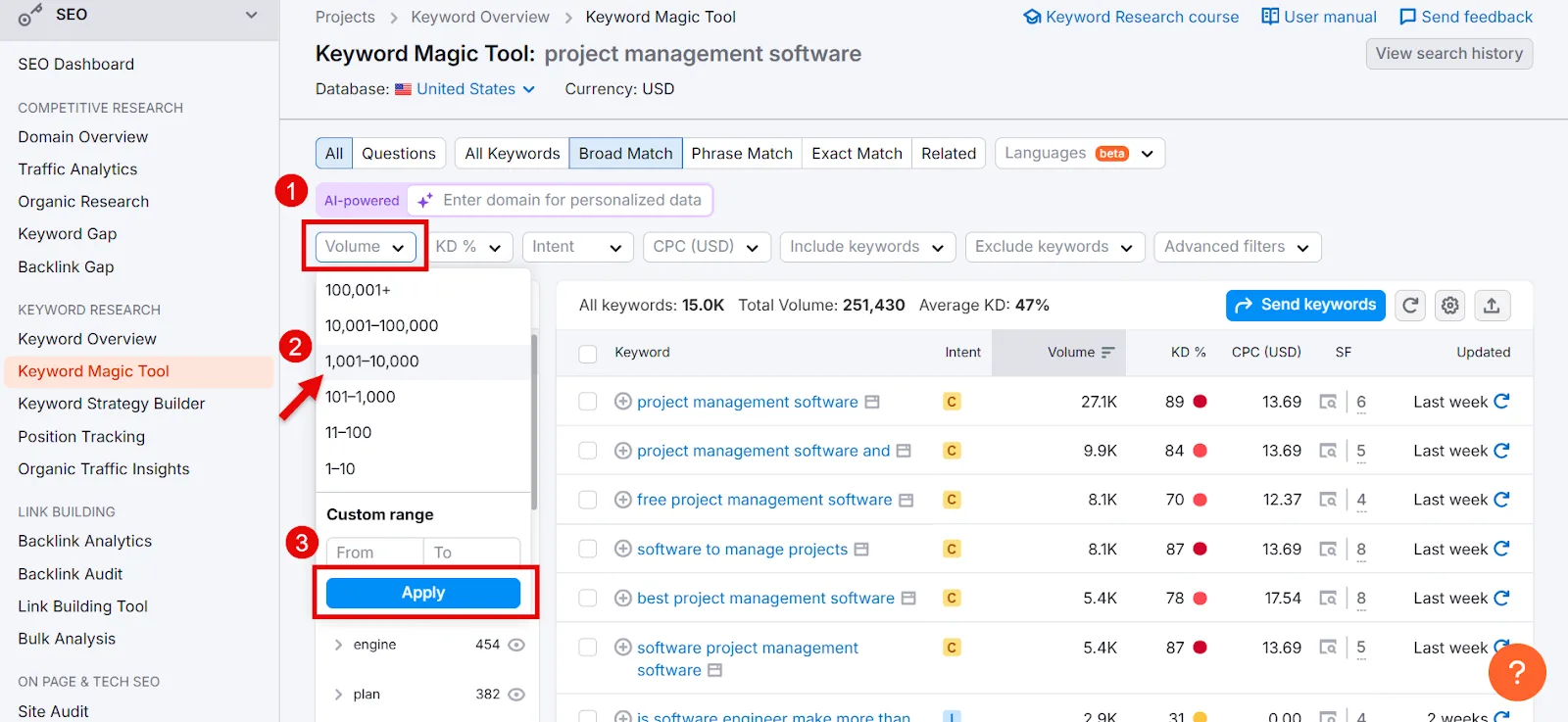Add 'best project management software' via plus icon
1568x722 pixels.
pos(622,598)
